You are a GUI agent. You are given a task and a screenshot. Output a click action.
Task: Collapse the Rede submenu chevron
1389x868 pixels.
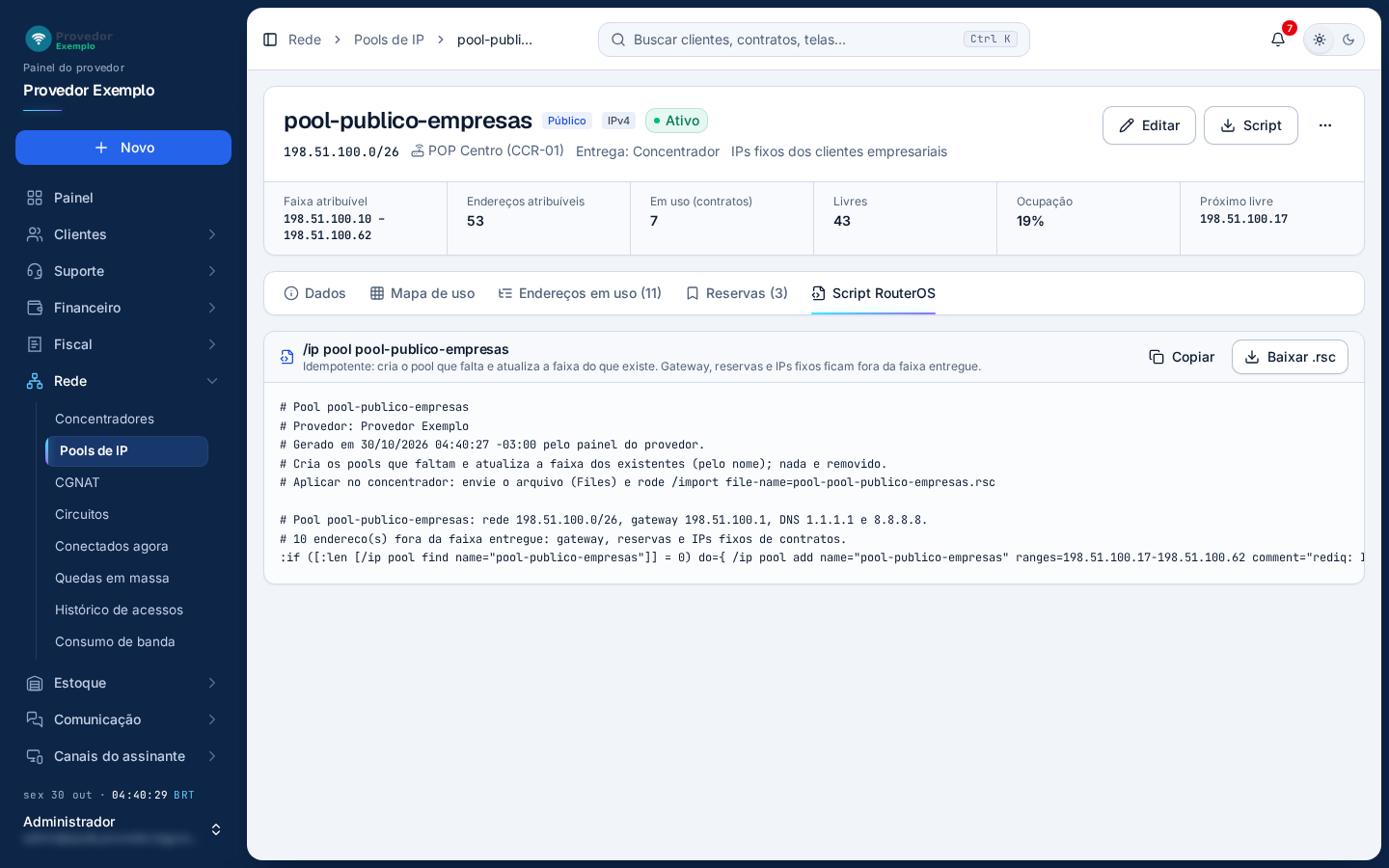tap(212, 381)
